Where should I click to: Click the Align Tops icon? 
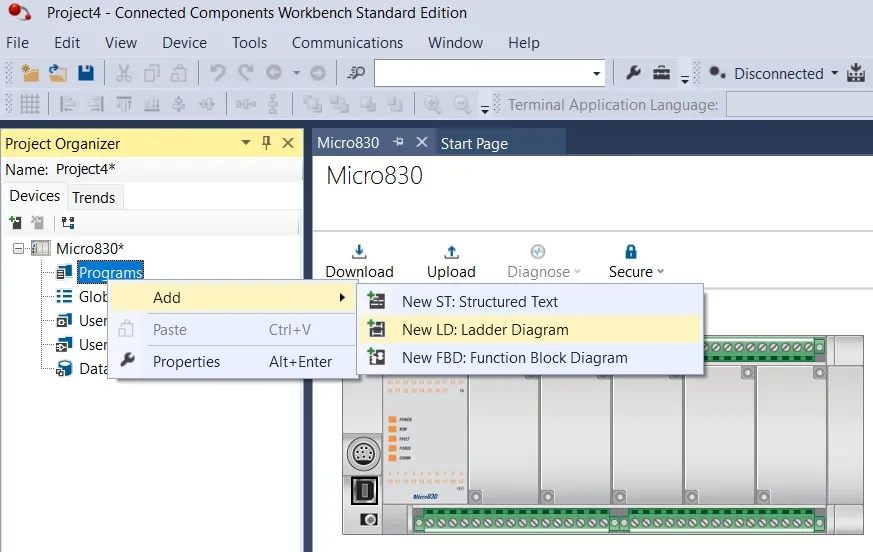(124, 104)
